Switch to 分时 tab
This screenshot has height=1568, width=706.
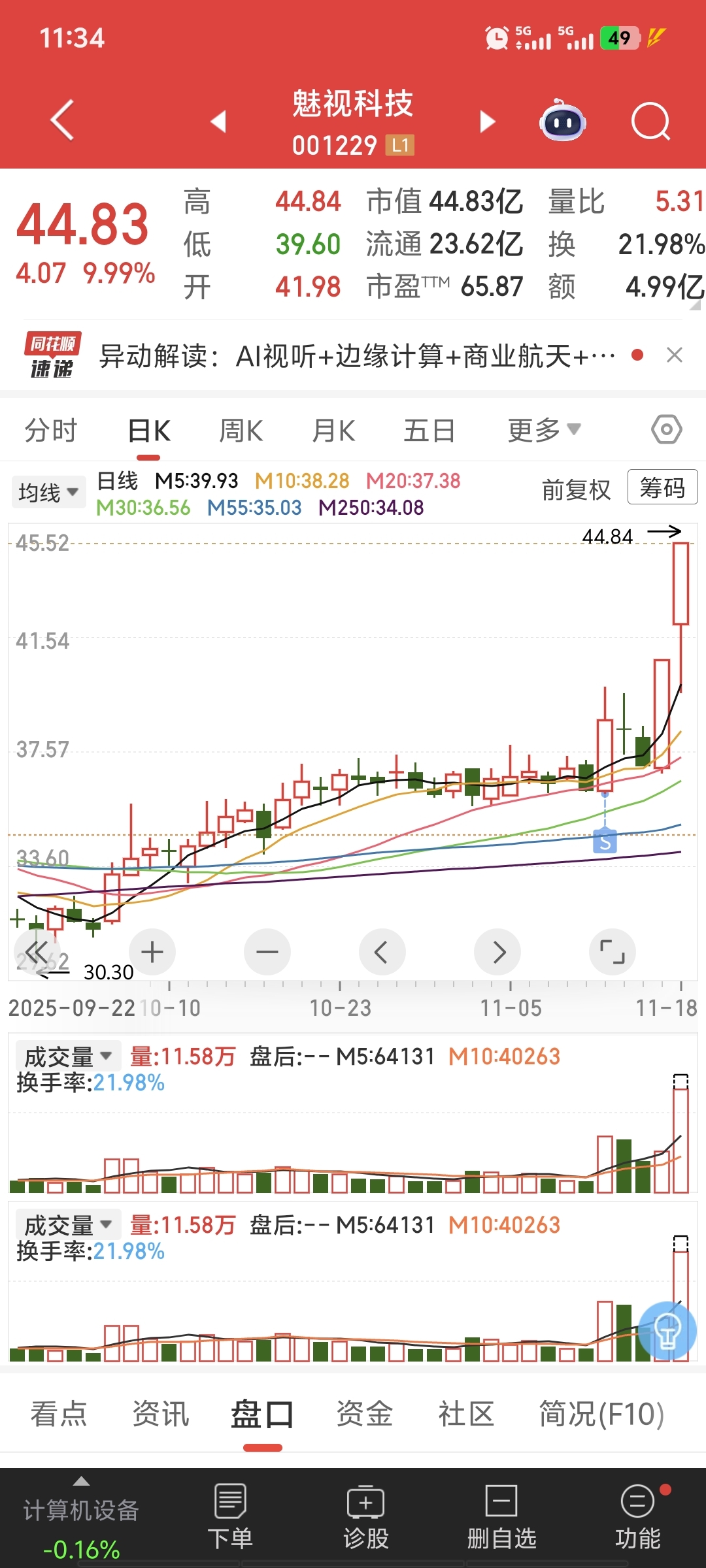[x=51, y=431]
